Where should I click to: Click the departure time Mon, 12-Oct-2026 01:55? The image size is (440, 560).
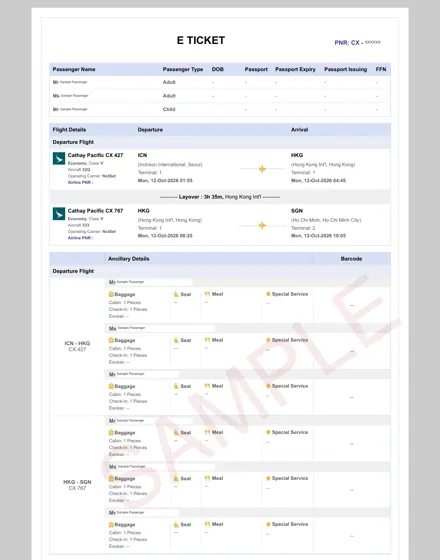[x=165, y=181]
